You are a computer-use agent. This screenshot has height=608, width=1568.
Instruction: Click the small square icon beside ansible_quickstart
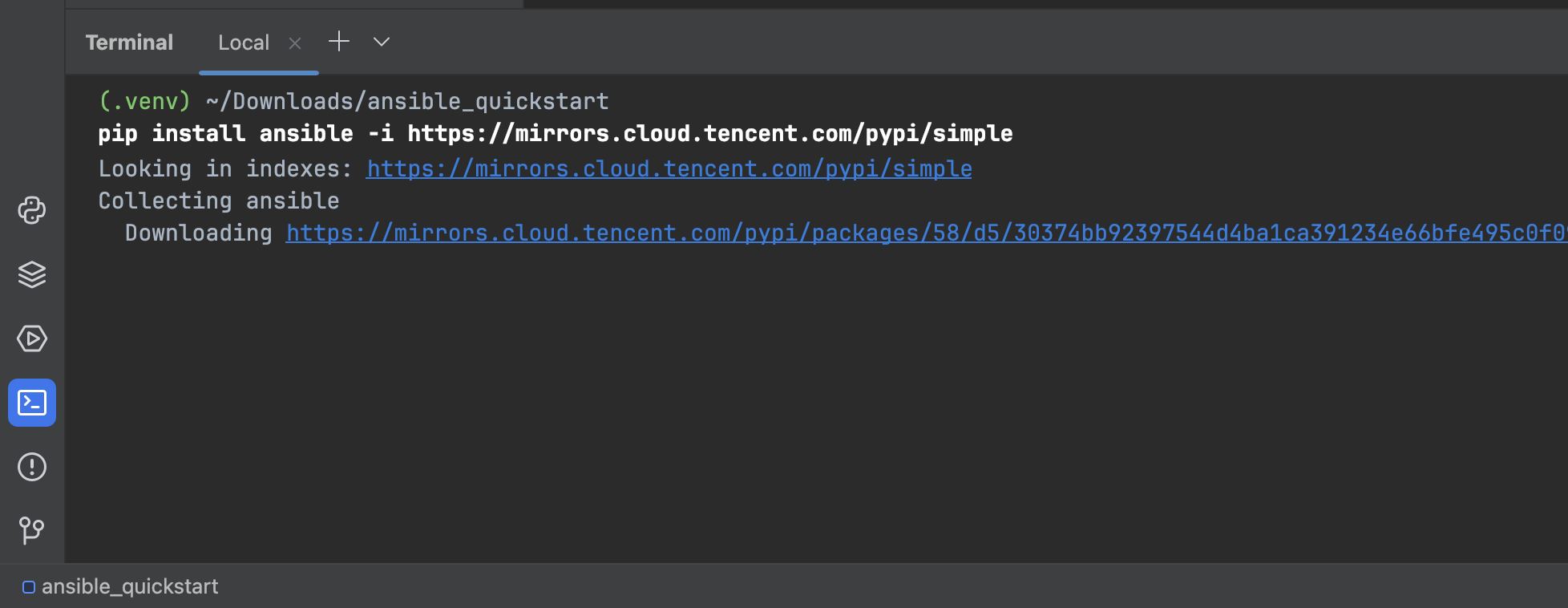(29, 586)
